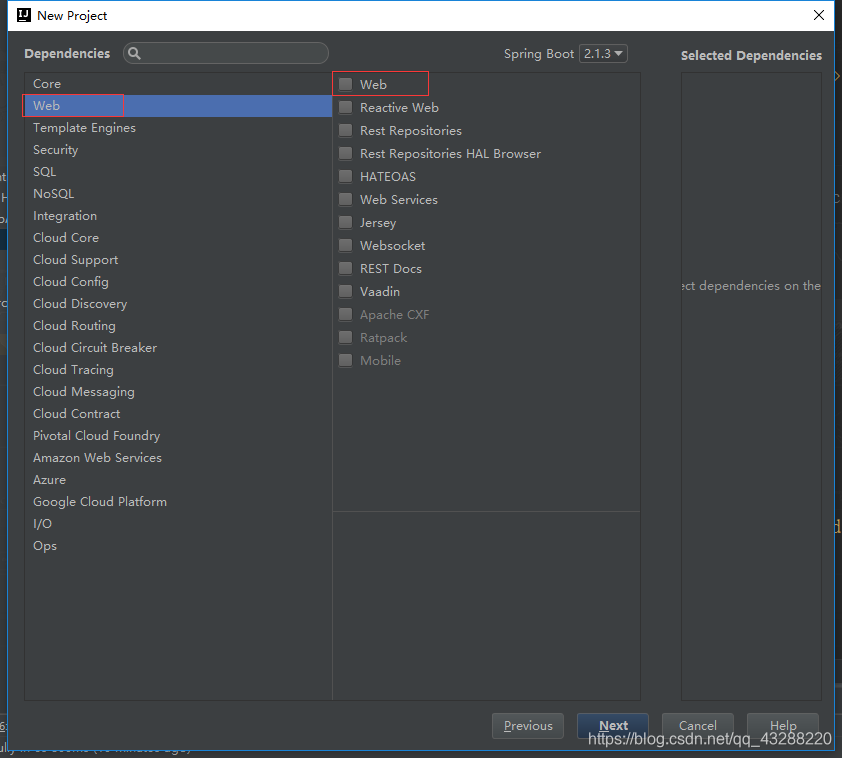The height and width of the screenshot is (758, 842).
Task: Enable the REST Docs checkbox
Action: [345, 268]
